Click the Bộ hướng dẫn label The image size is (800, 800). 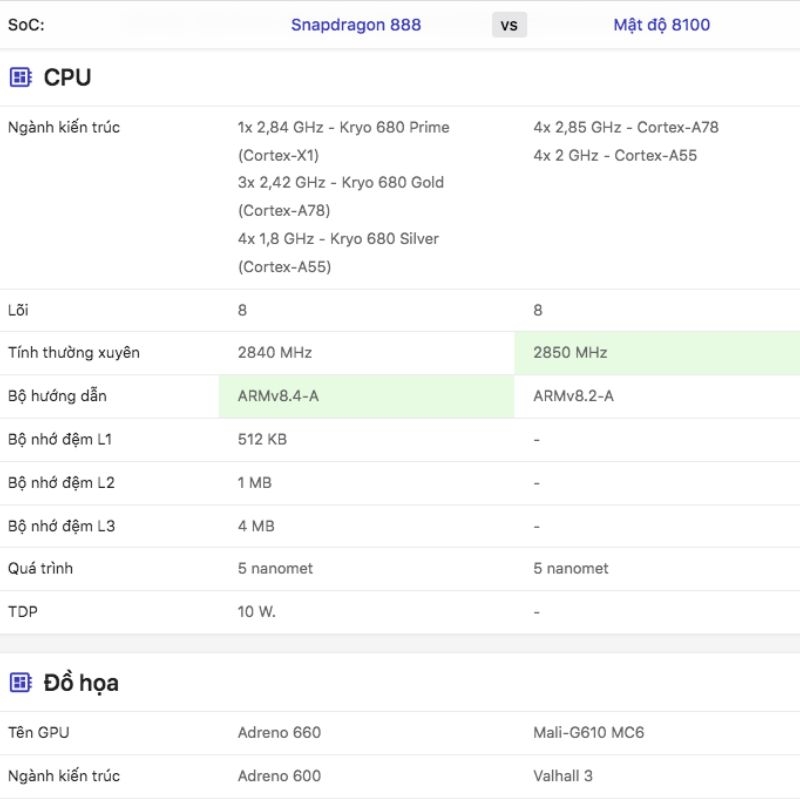[57, 396]
